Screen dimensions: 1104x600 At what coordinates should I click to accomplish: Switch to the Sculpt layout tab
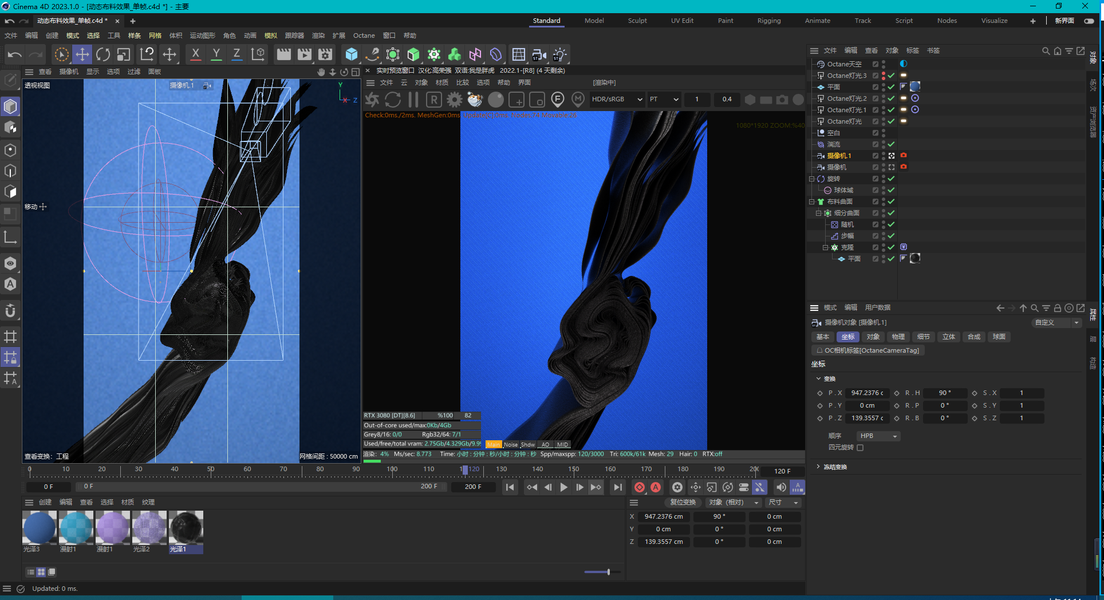click(637, 20)
